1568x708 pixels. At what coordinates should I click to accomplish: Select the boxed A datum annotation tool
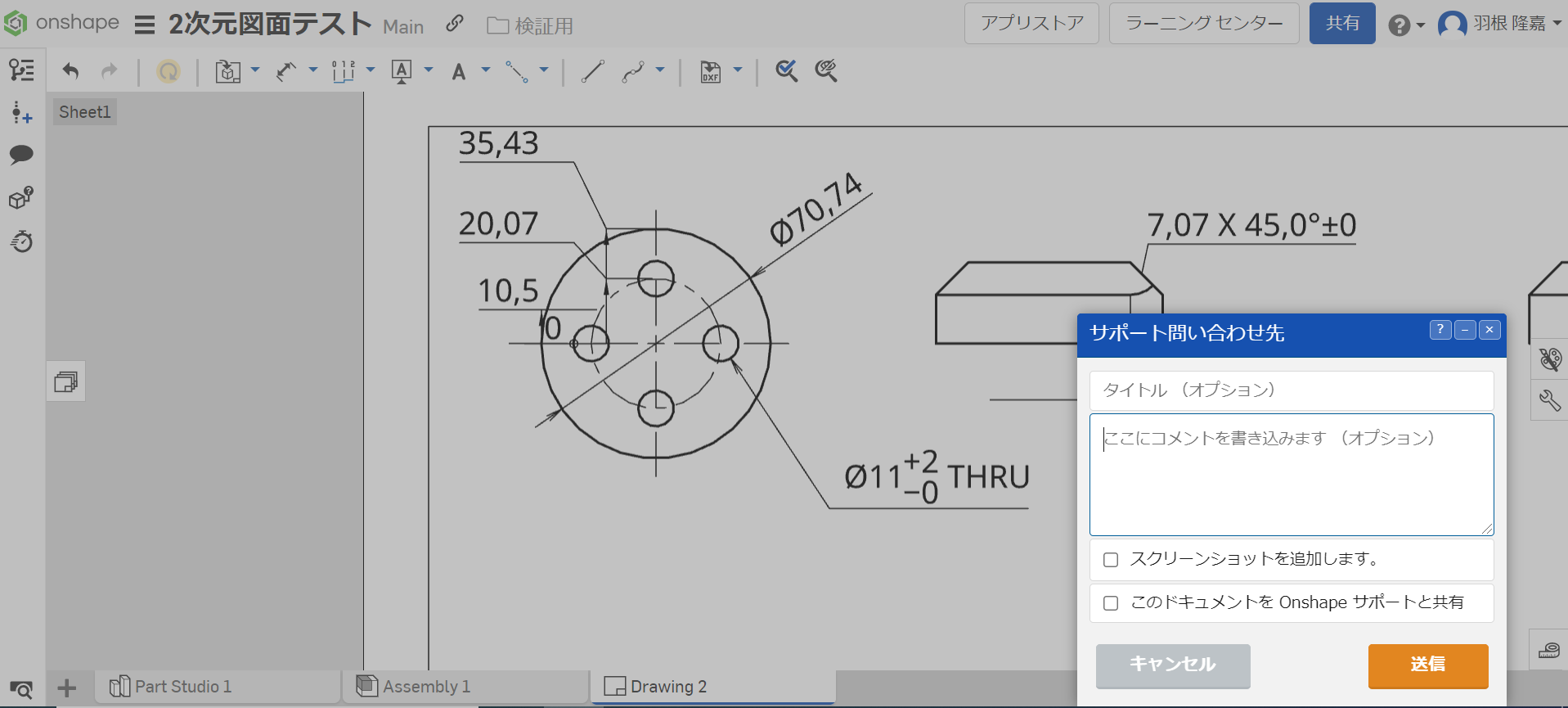tap(402, 71)
